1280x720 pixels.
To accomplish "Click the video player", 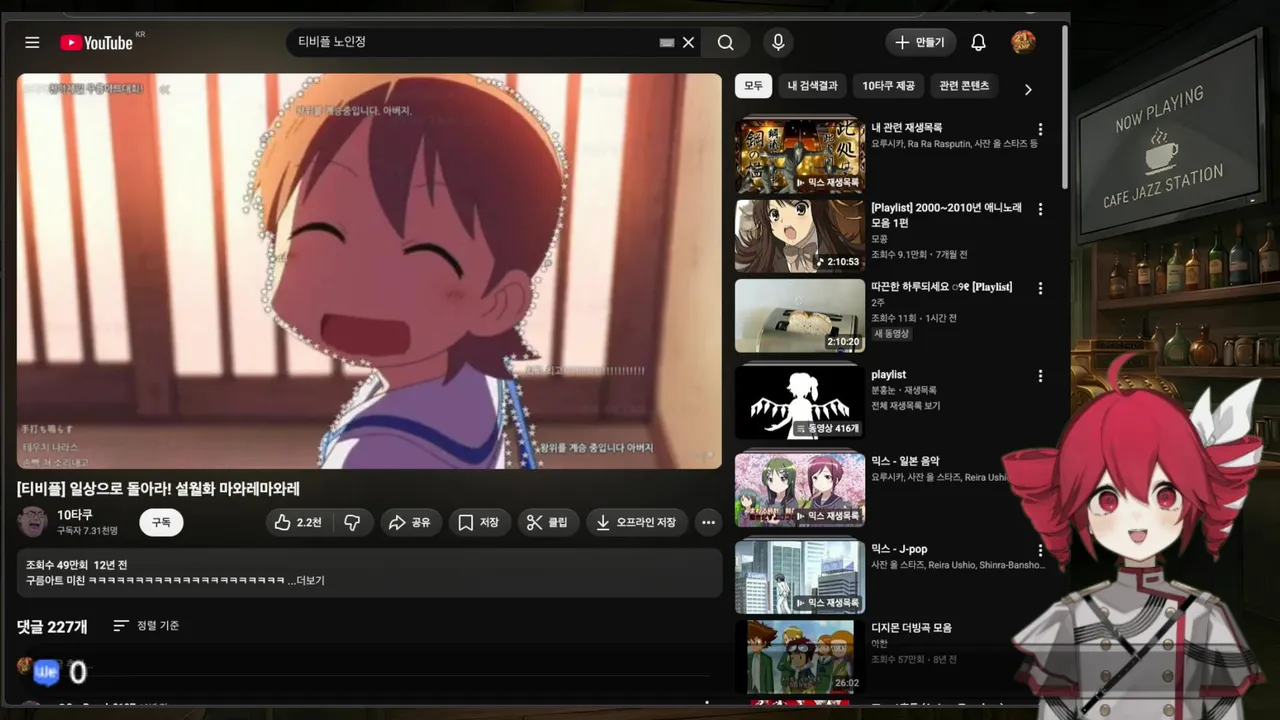I will [369, 270].
